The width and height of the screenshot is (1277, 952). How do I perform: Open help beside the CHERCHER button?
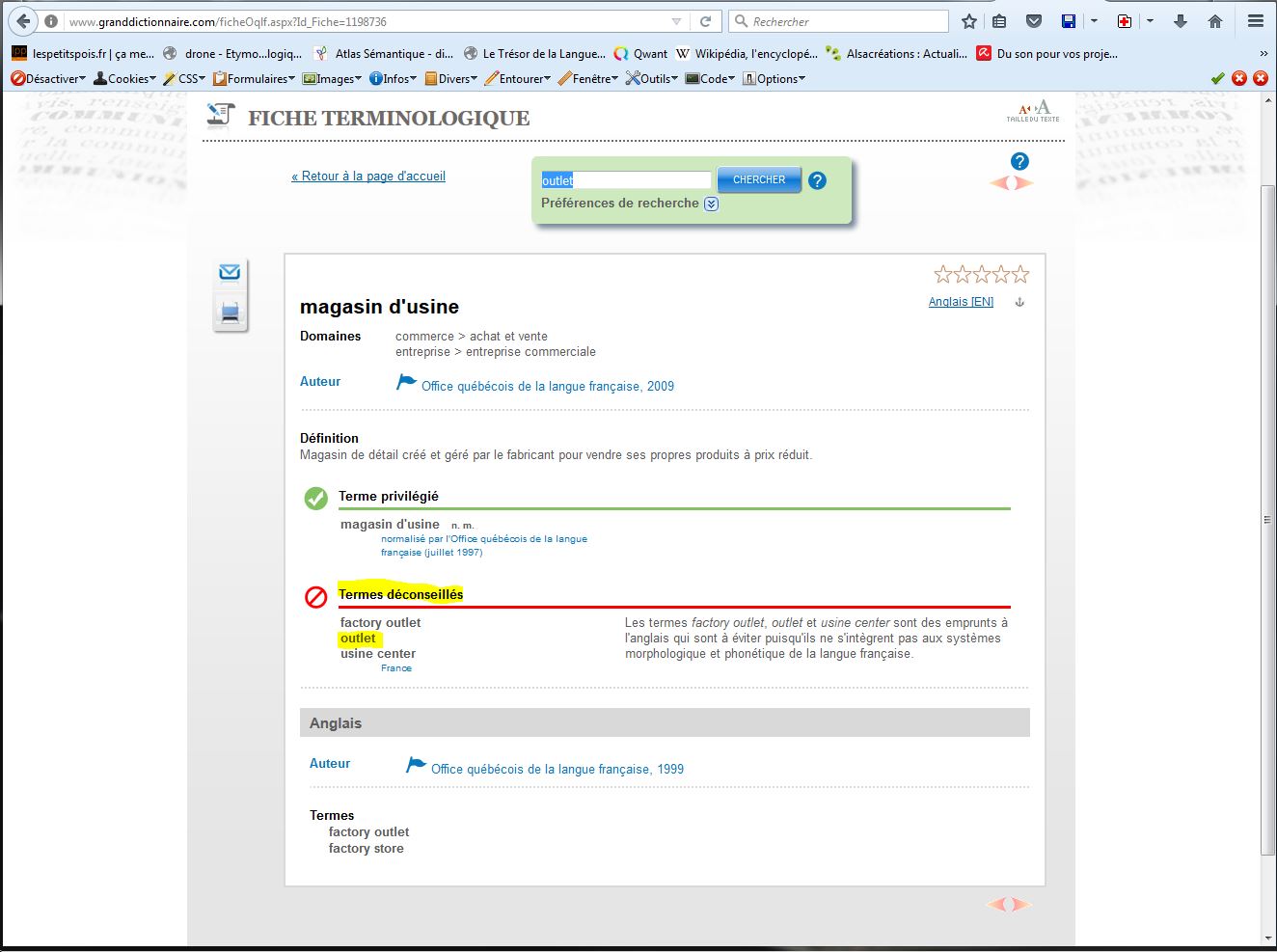click(817, 180)
